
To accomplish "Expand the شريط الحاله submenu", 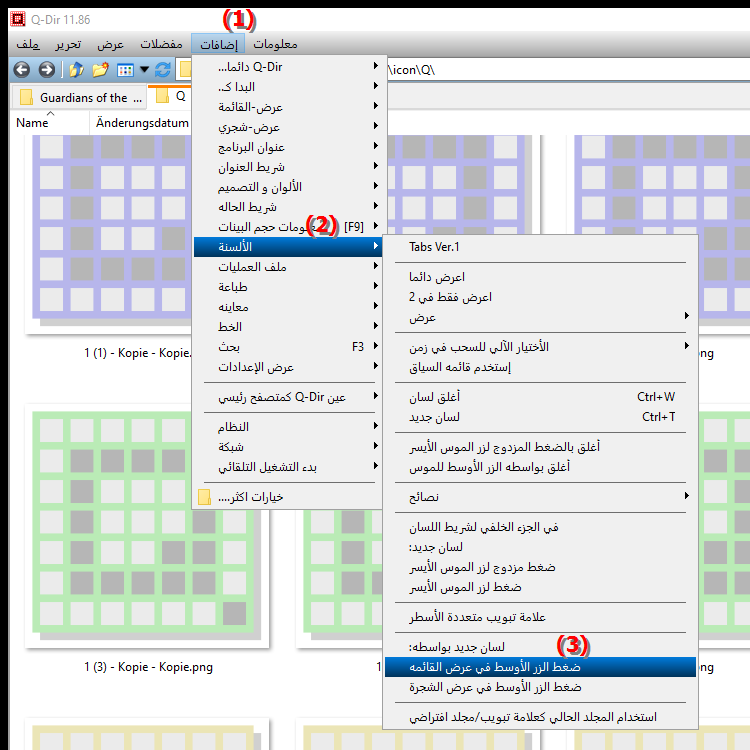I will (x=287, y=207).
